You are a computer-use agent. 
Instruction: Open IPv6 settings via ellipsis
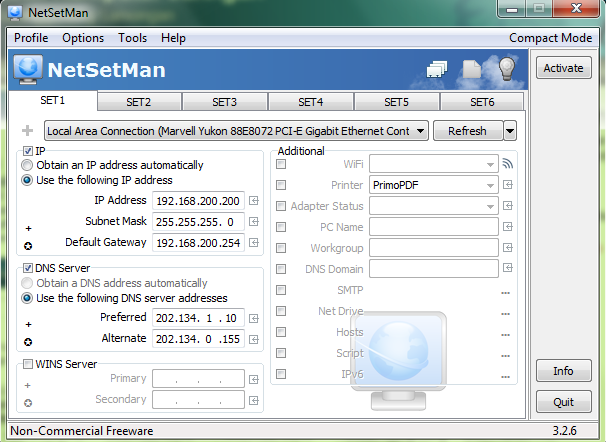[x=506, y=377]
